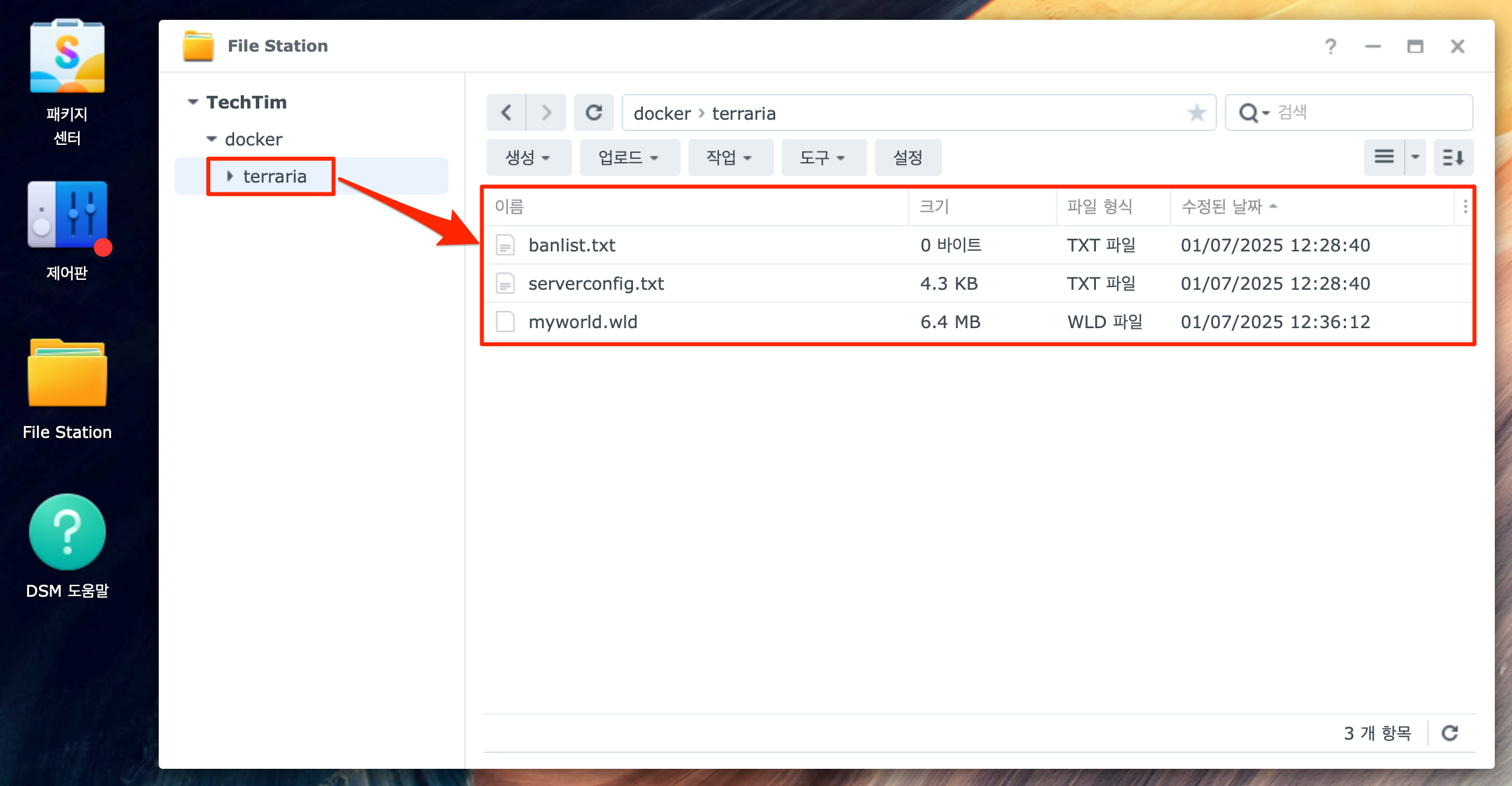Open the 작업 (Action) dropdown
This screenshot has height=786, width=1512.
point(731,157)
